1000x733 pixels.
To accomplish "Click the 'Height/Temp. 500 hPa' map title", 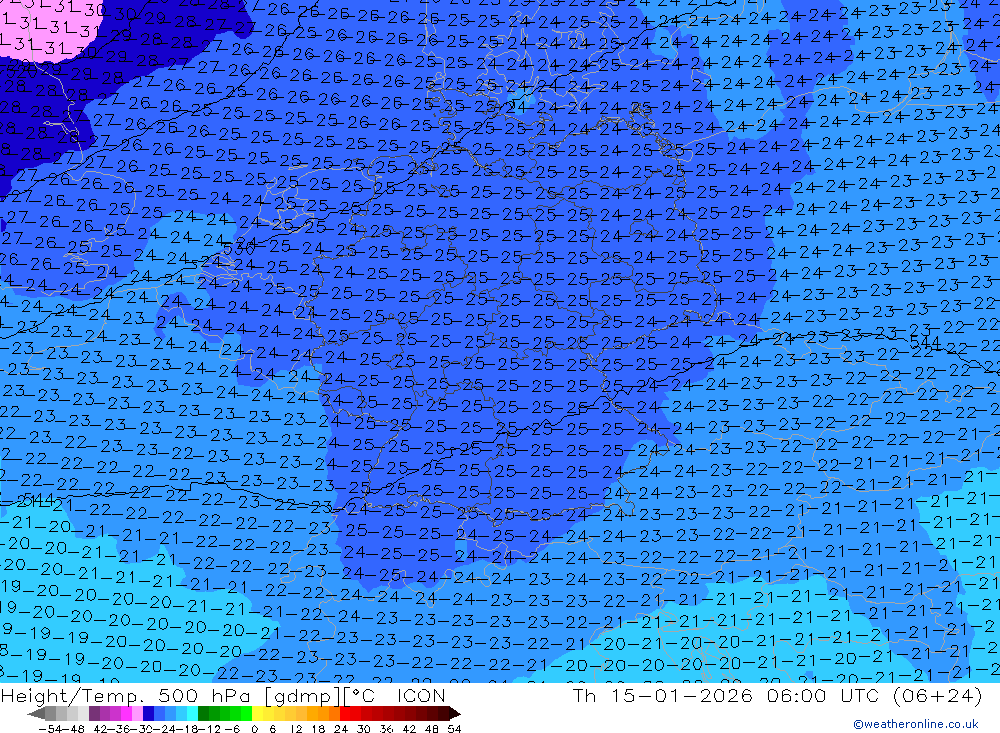I will [x=126, y=695].
